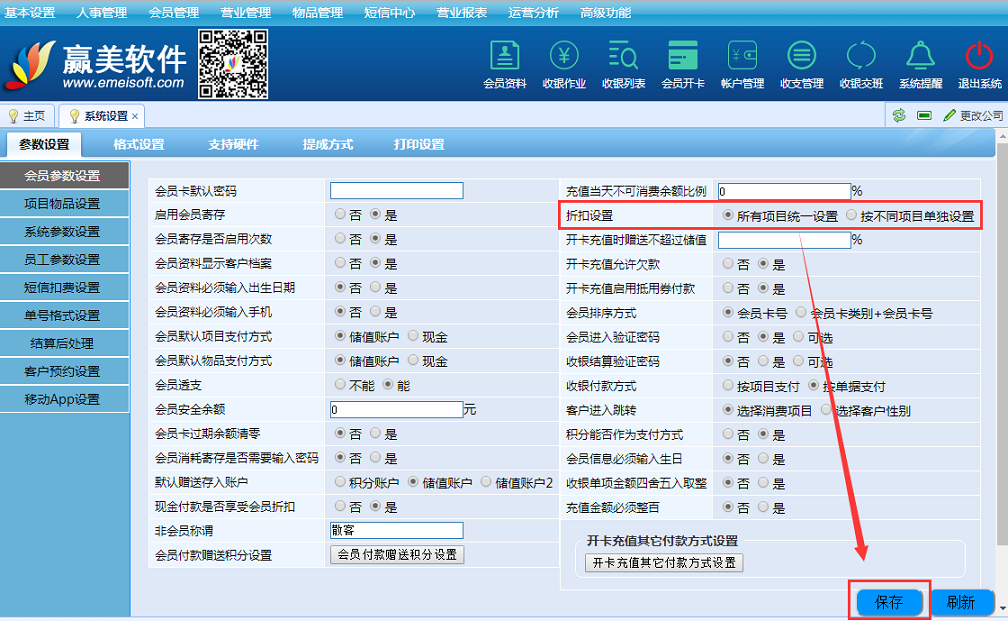Click the 收支管理 income-expense icon
1008x621 pixels.
[801, 64]
